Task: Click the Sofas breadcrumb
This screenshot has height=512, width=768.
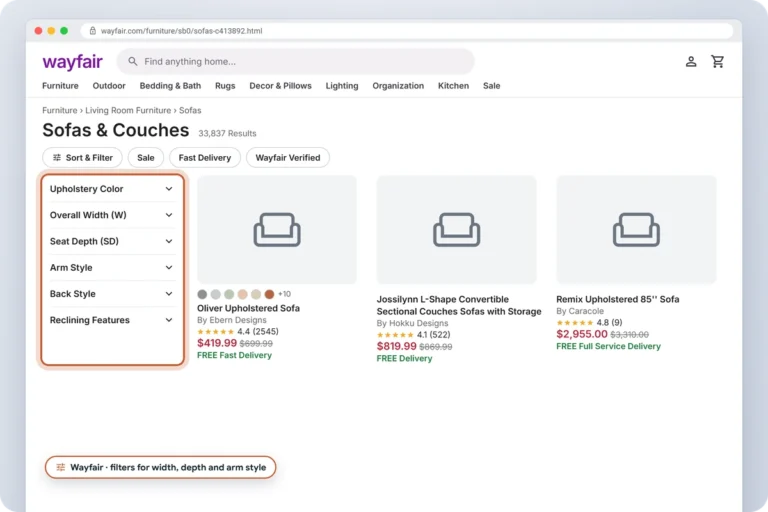Action: click(x=190, y=110)
